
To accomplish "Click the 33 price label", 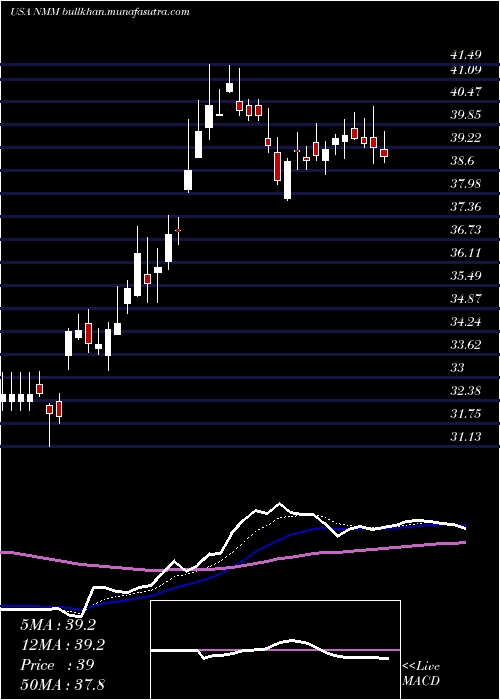I will pyautogui.click(x=458, y=368).
